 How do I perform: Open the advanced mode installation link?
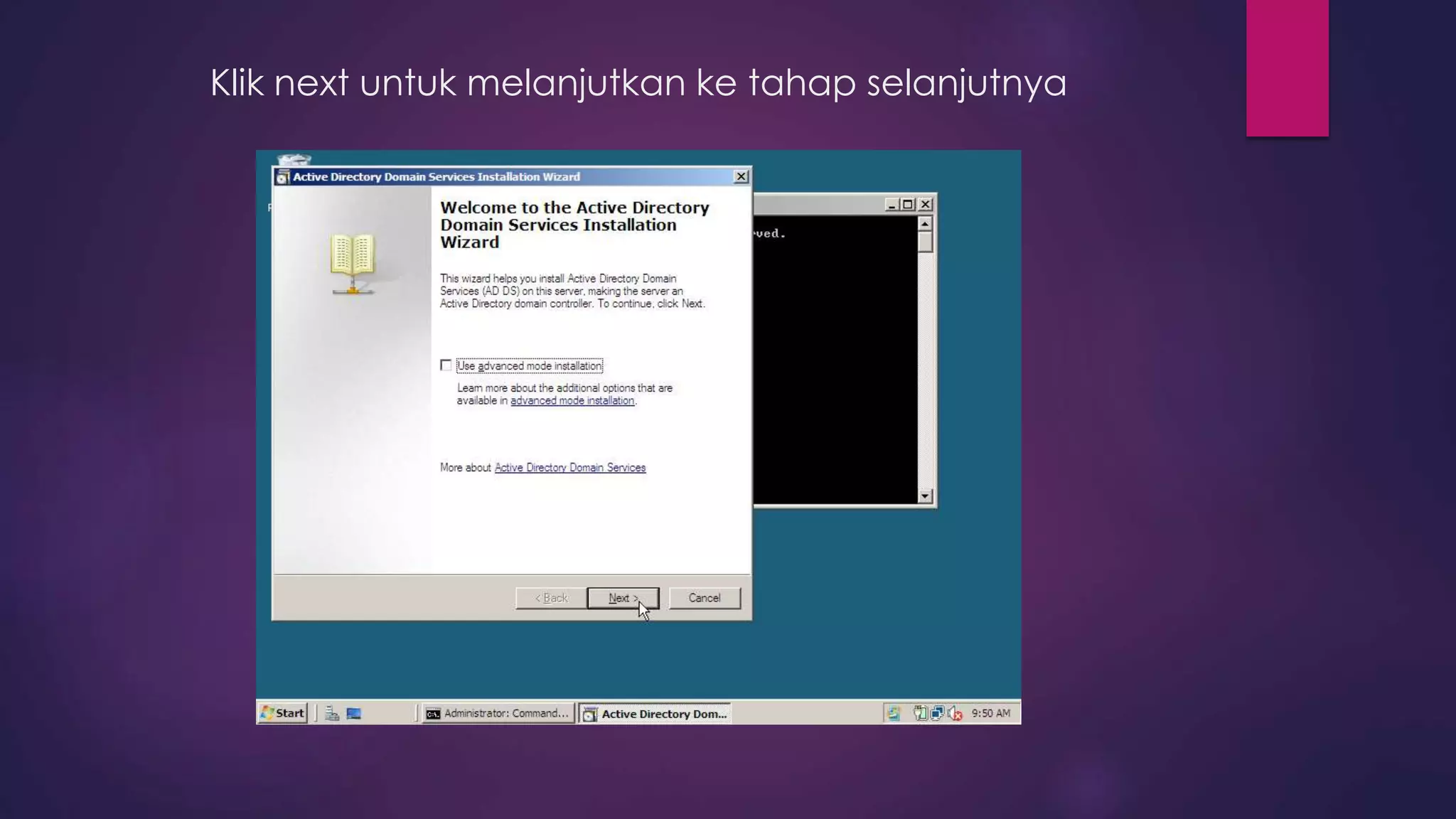click(572, 401)
